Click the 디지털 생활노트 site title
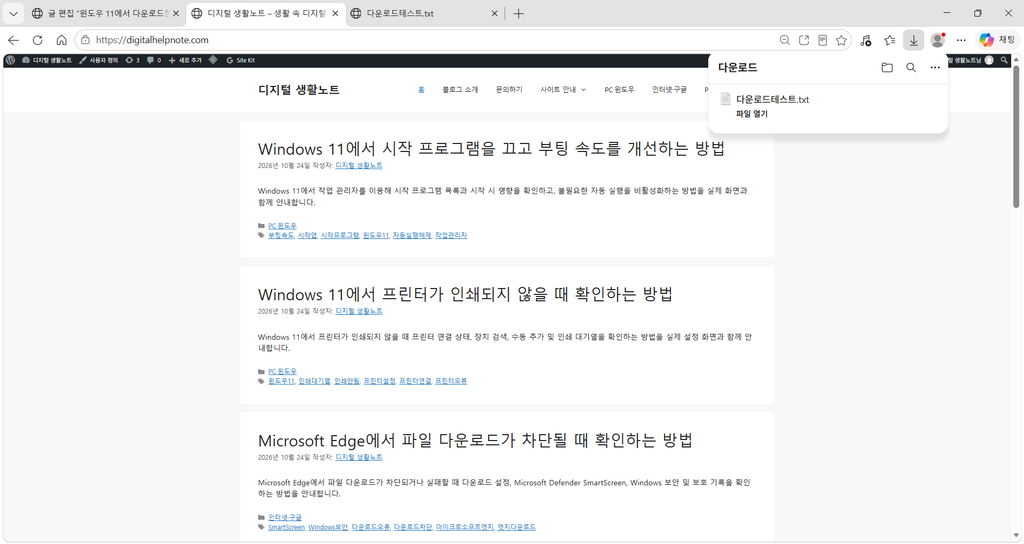1024x544 pixels. [x=298, y=89]
